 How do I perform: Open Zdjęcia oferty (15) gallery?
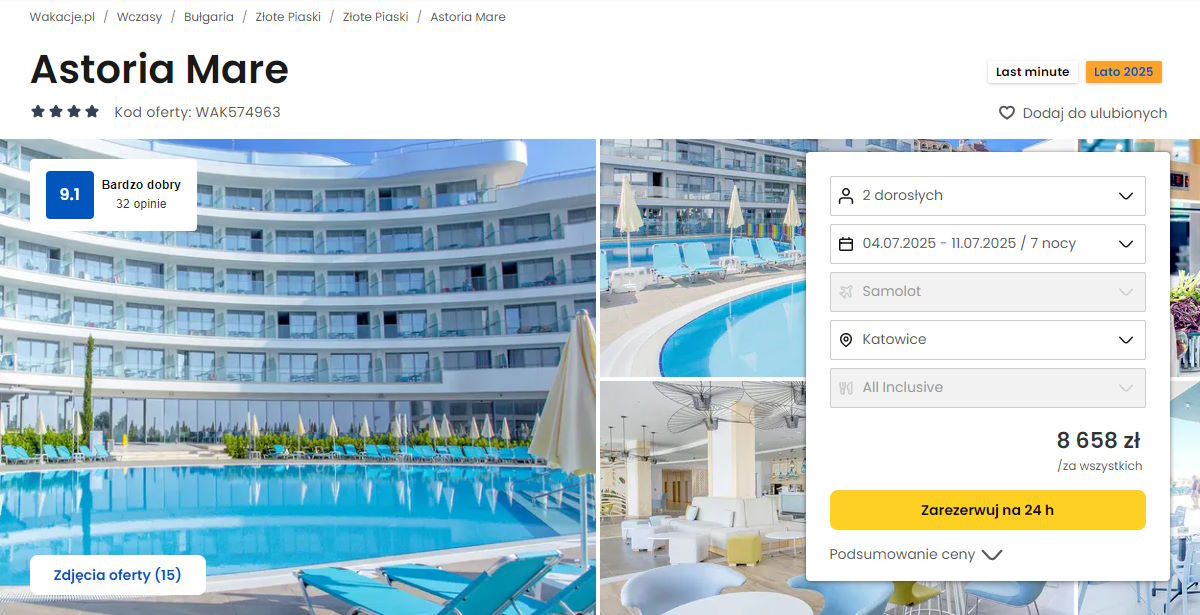click(x=118, y=575)
